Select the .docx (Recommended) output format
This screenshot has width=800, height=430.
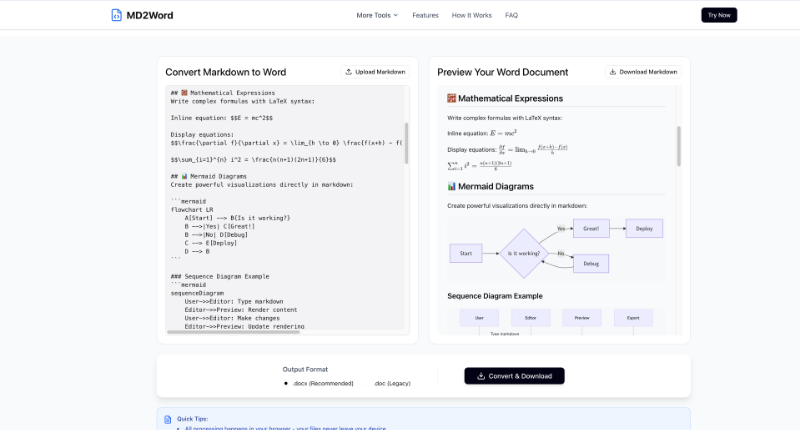click(286, 384)
